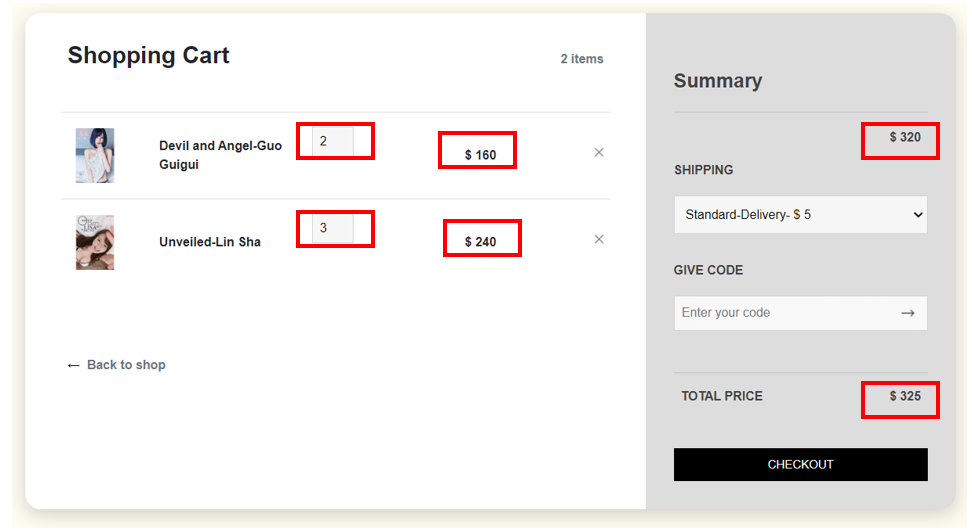The width and height of the screenshot is (972, 532).
Task: Focus quantity field for Devil and Angel
Action: 332,141
